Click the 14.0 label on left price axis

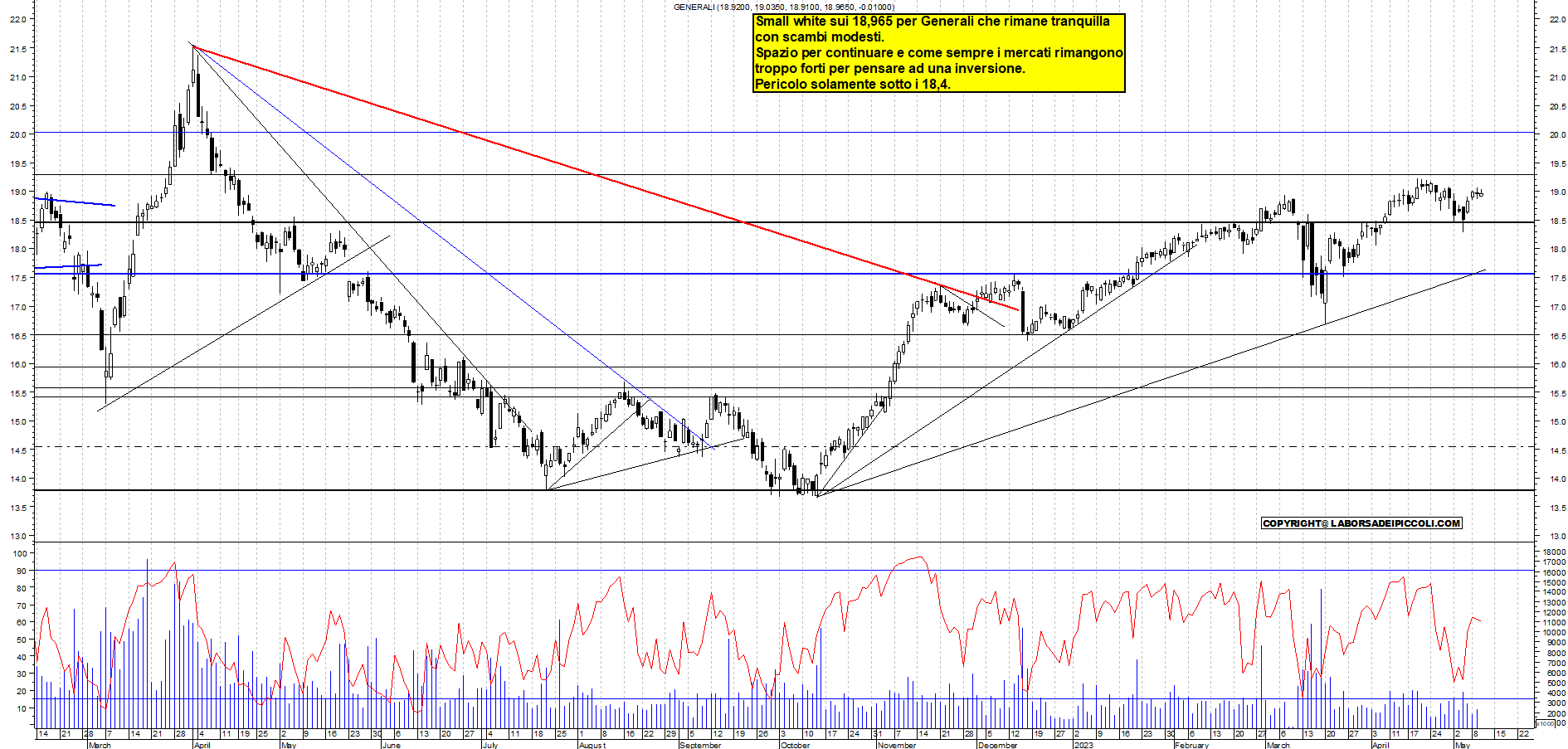(x=17, y=479)
